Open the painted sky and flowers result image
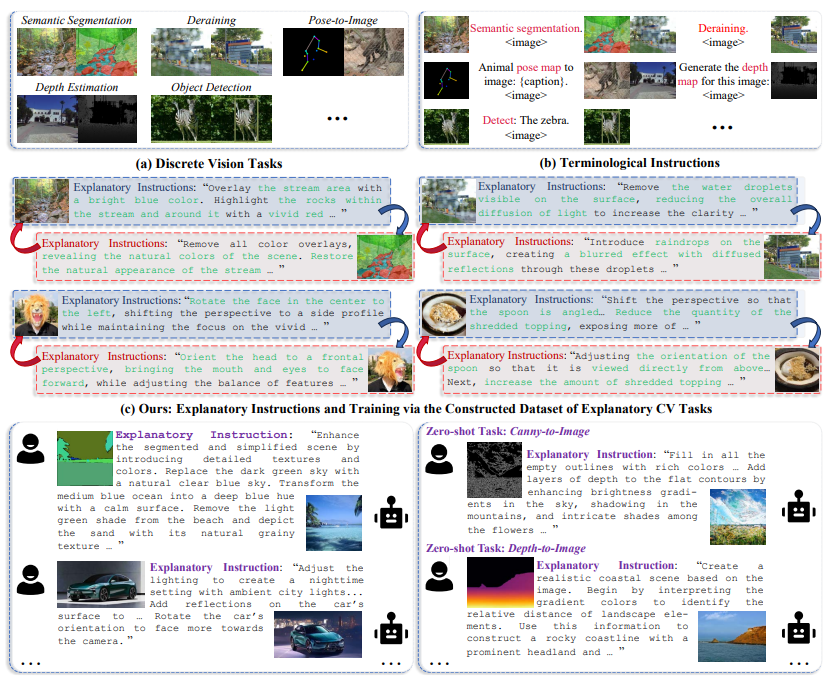 tap(738, 517)
